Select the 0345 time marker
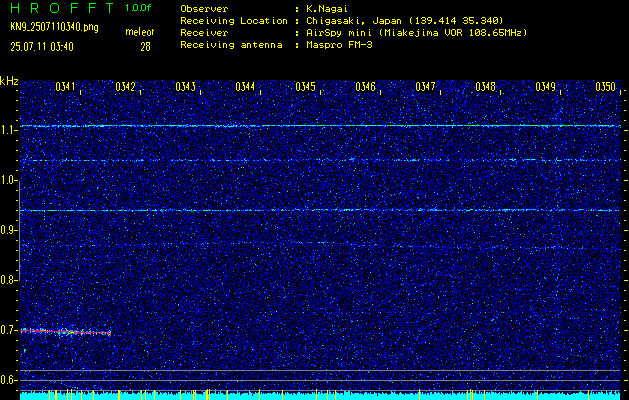The width and height of the screenshot is (629, 400). (x=305, y=87)
